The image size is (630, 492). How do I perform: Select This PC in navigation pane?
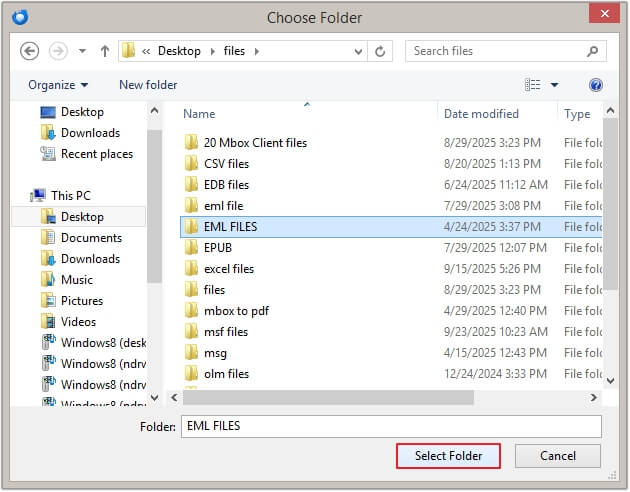pyautogui.click(x=70, y=196)
